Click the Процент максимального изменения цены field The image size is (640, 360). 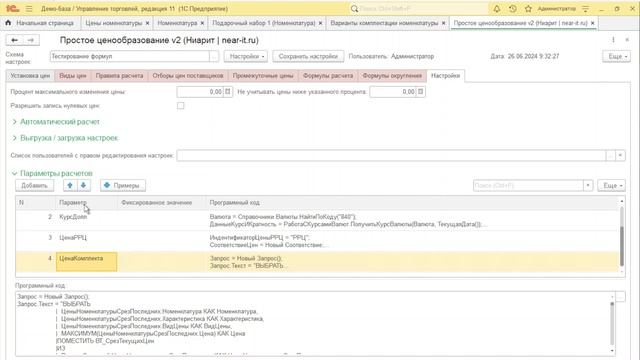pos(200,92)
